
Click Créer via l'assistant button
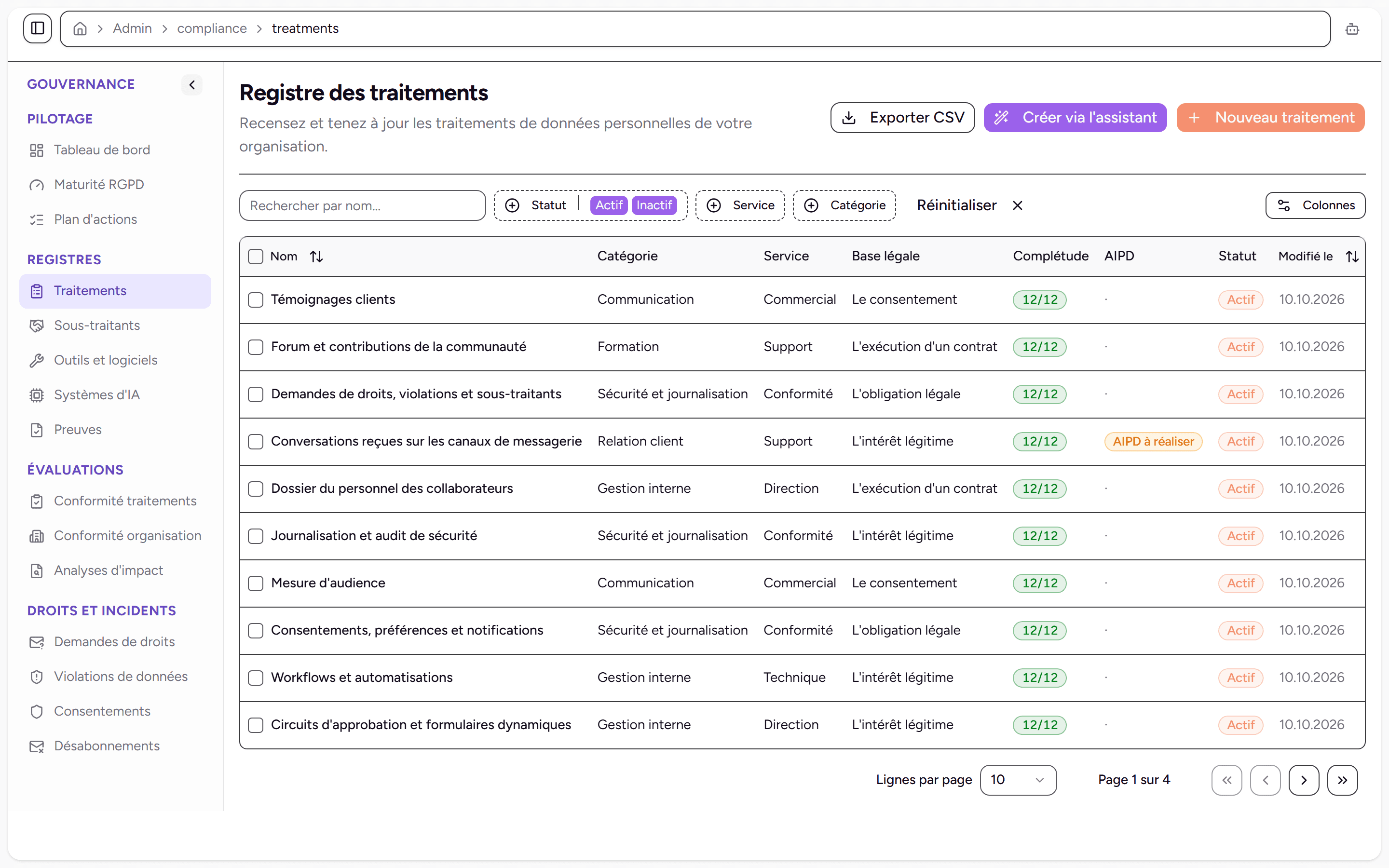[1075, 118]
